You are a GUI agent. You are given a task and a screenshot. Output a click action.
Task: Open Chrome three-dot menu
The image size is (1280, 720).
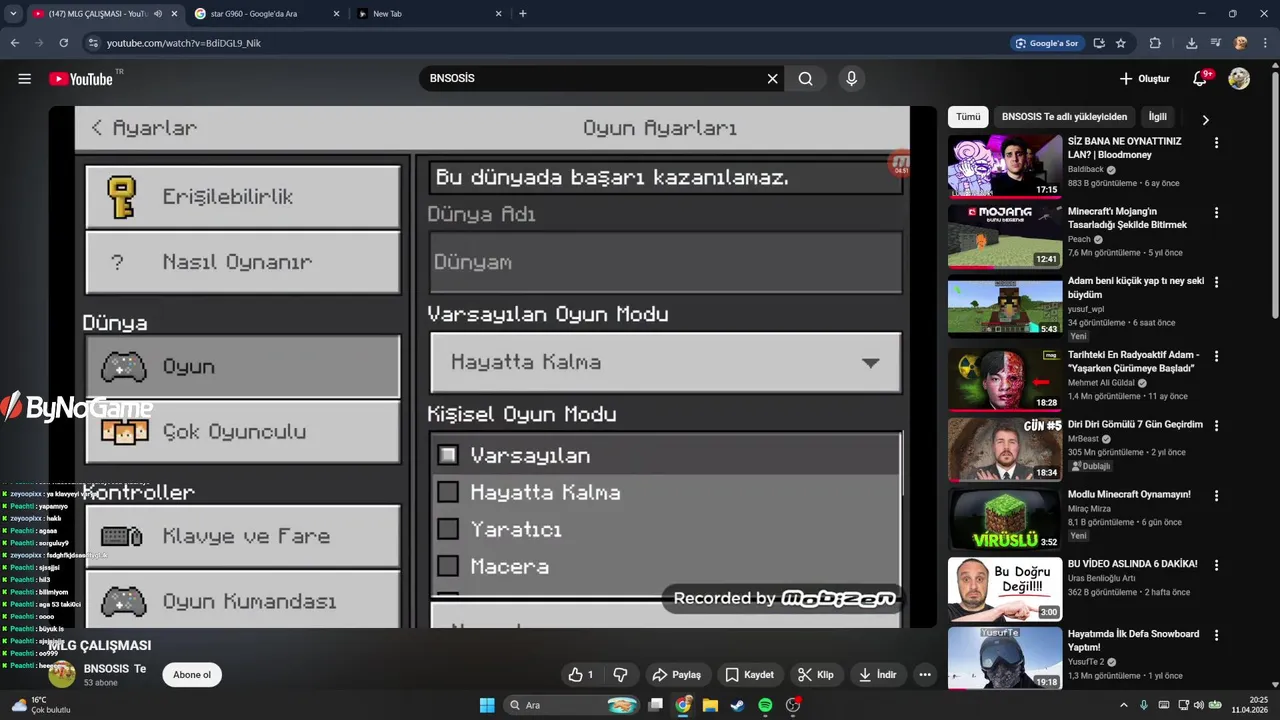click(1265, 43)
